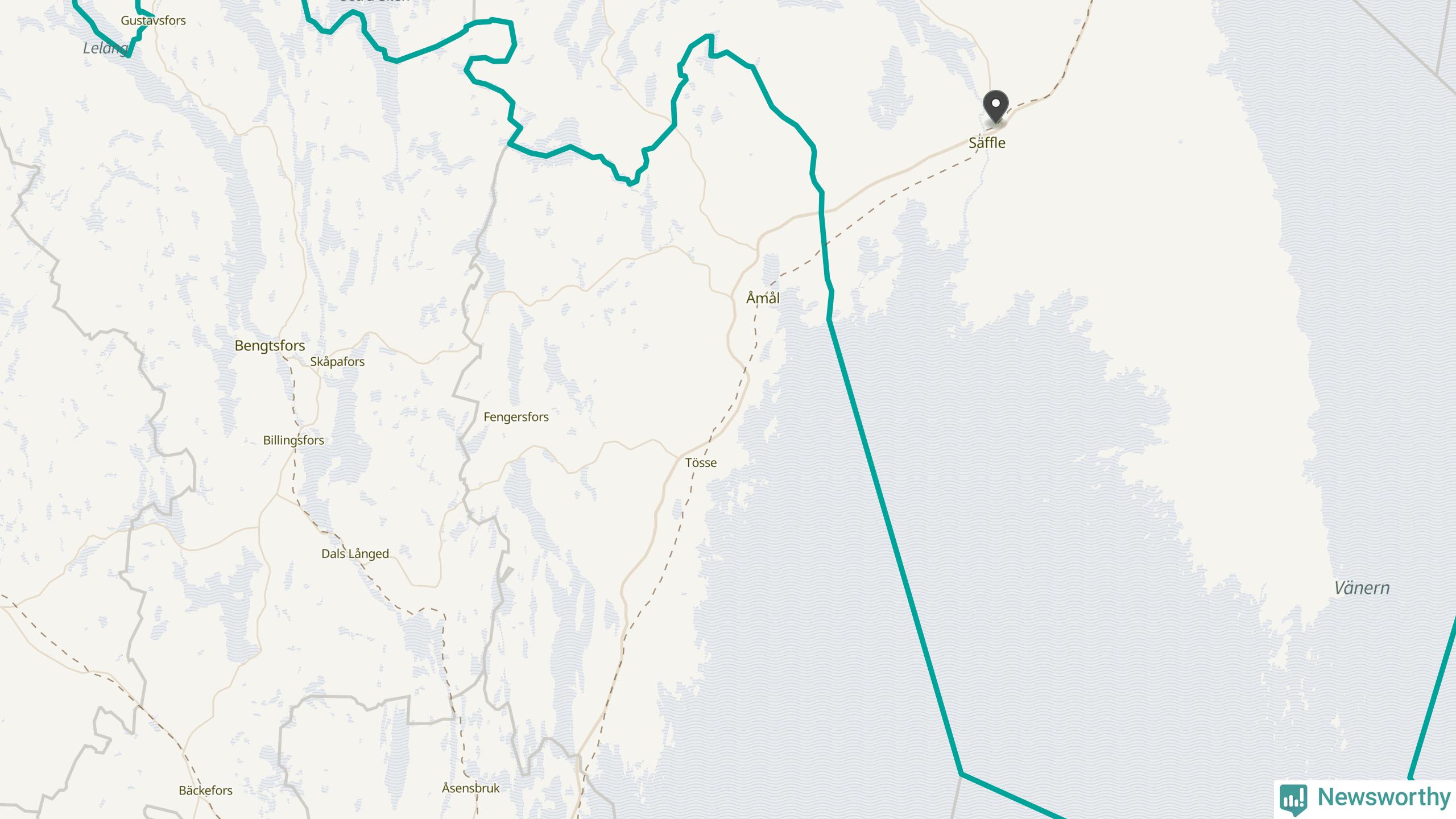Select the Gustavsfors place label

153,20
